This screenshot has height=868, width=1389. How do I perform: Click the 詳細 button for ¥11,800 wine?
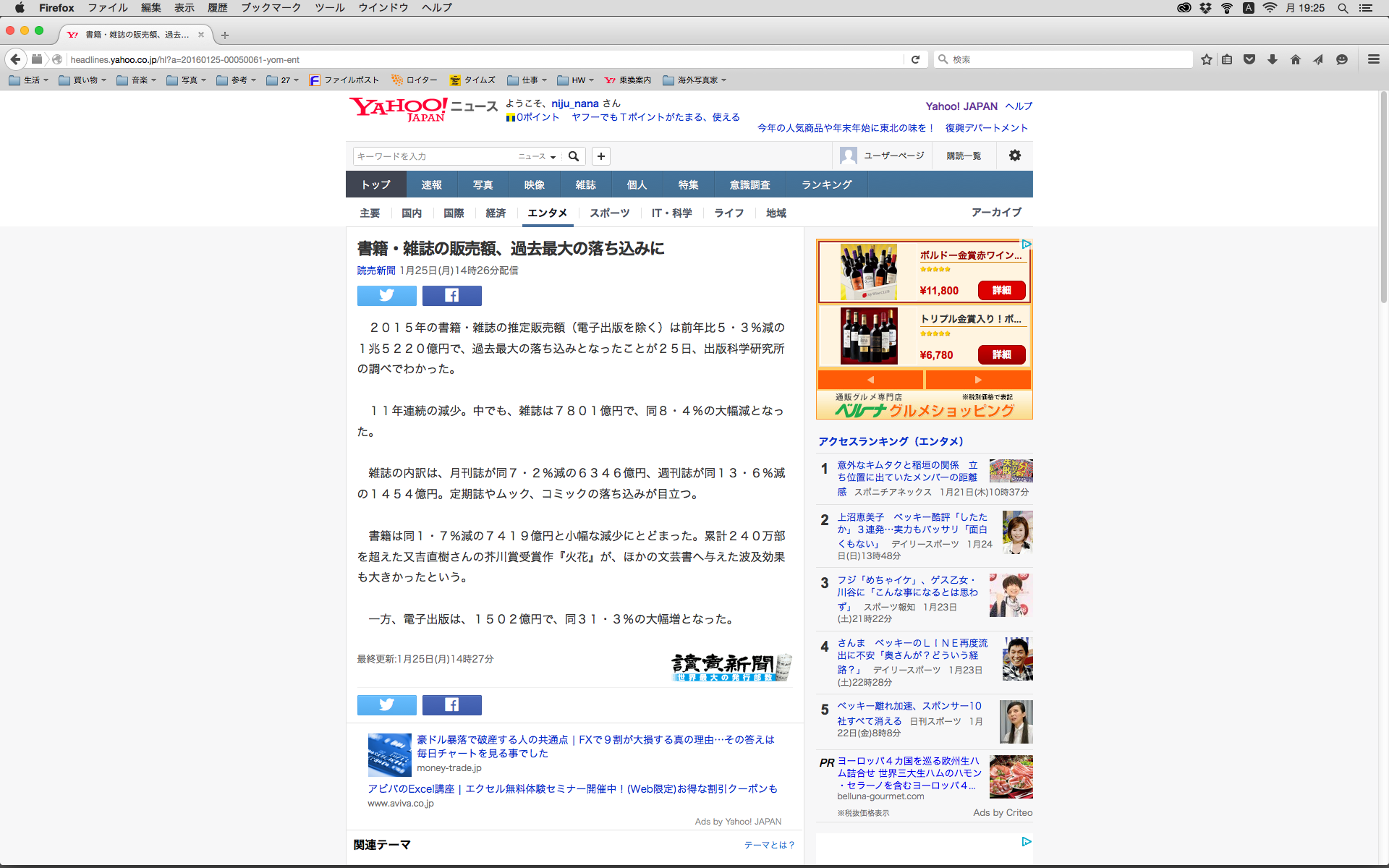[1001, 290]
